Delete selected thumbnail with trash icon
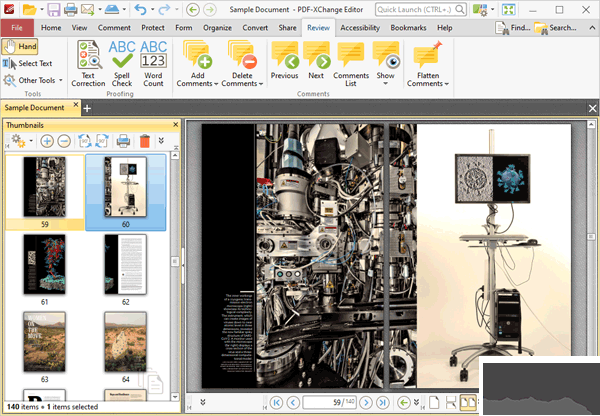The height and width of the screenshot is (416, 600). (145, 141)
